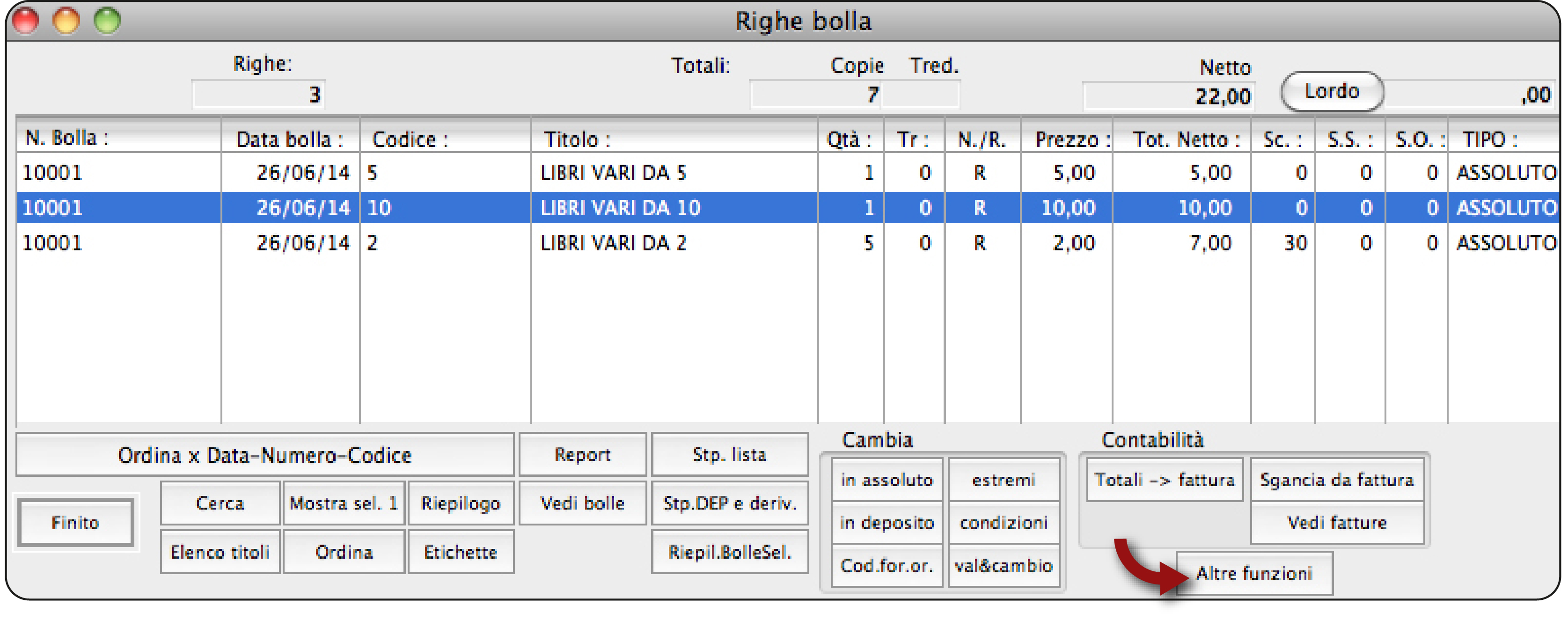This screenshot has height=620, width=1568.
Task: Click the Tred. total field
Action: pyautogui.click(x=920, y=95)
